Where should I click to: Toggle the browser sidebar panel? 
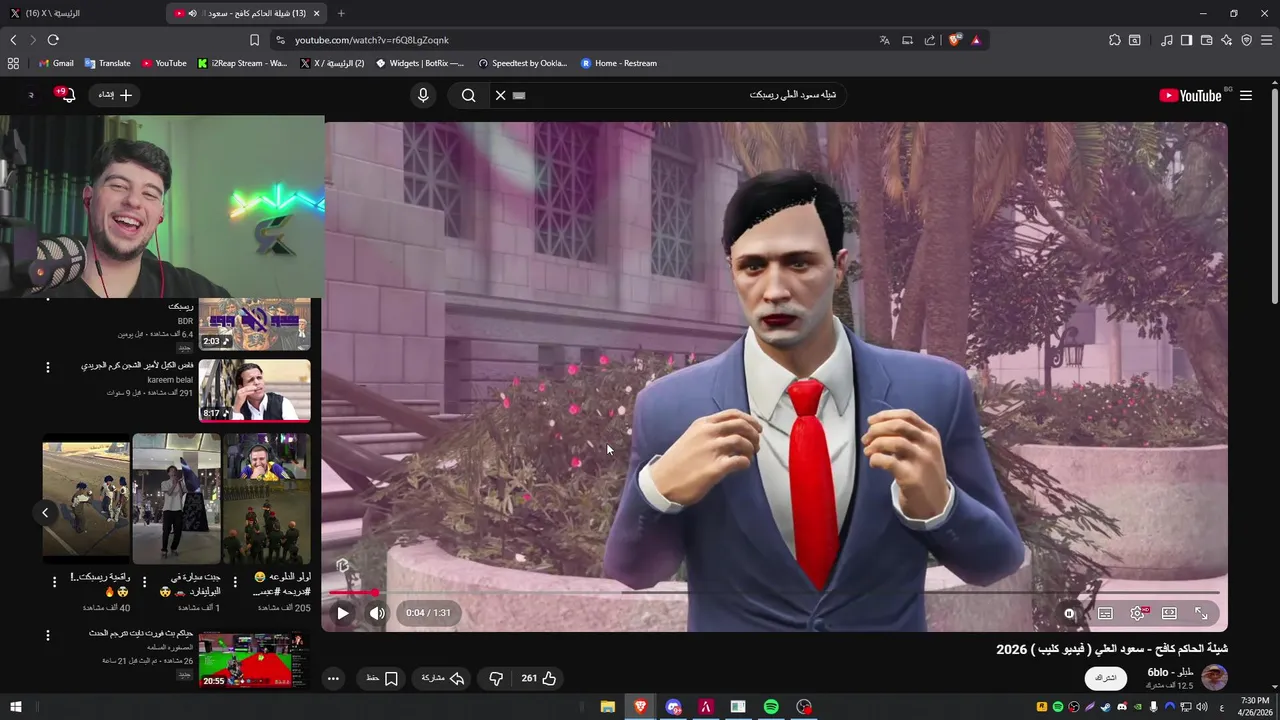pyautogui.click(x=1186, y=40)
